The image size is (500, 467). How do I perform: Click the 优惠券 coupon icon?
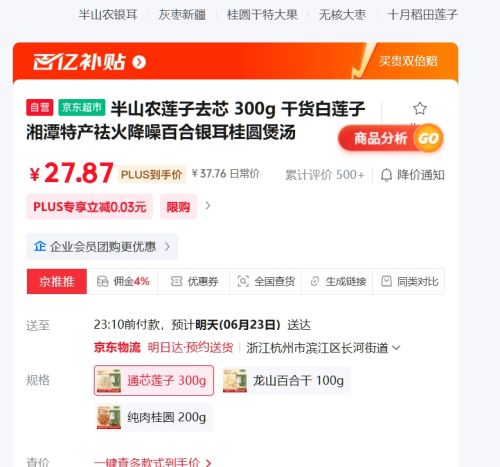pos(176,281)
